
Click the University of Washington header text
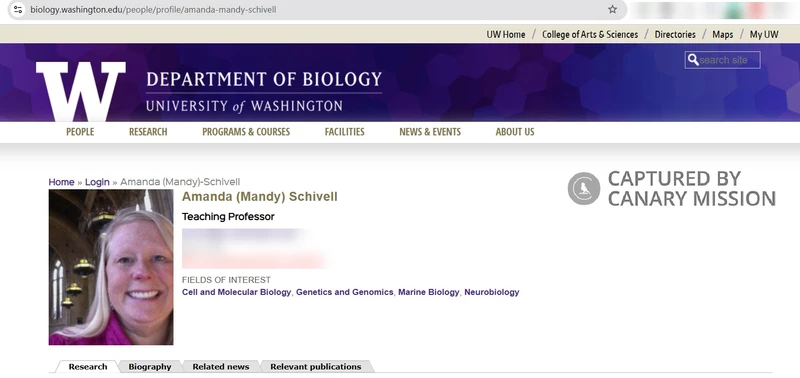(x=244, y=106)
